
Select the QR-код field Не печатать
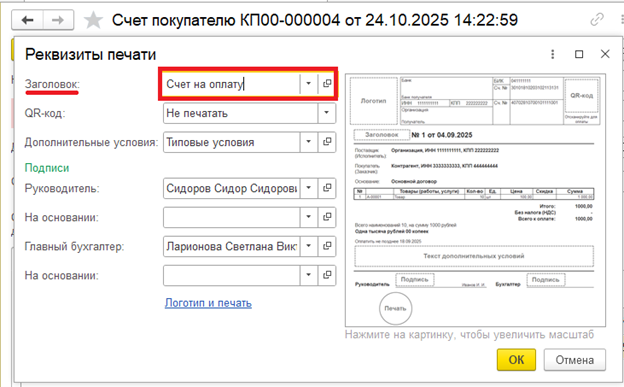click(x=240, y=113)
